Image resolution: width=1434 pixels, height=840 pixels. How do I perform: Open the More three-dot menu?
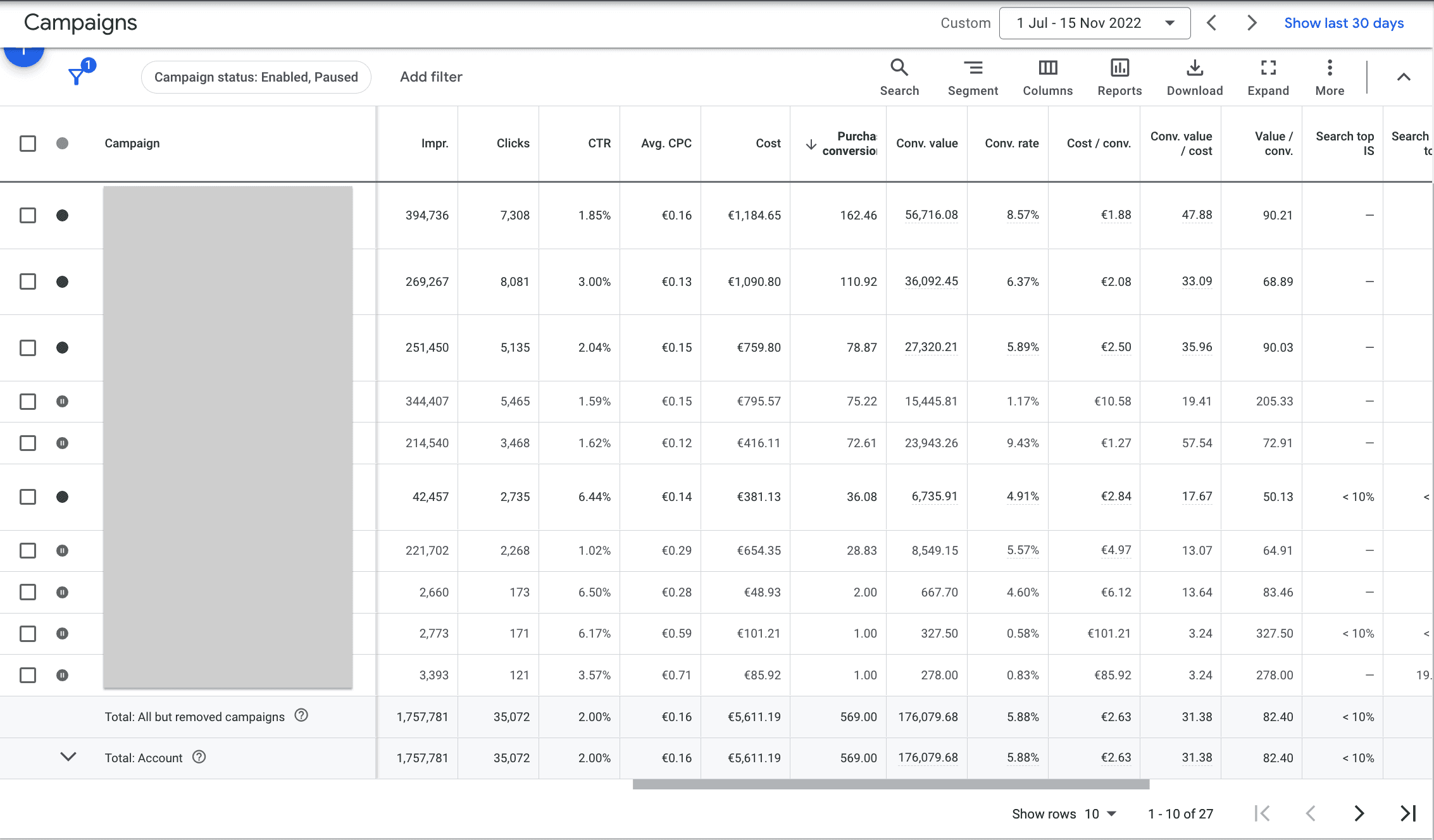tap(1330, 77)
